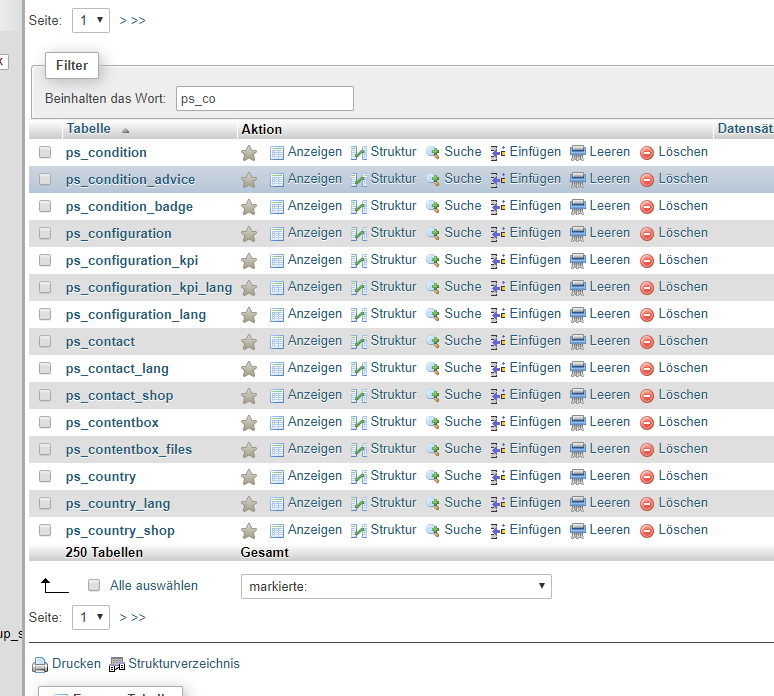Click the Datensätze column header
Screen dimensions: 774x696
(x=745, y=129)
